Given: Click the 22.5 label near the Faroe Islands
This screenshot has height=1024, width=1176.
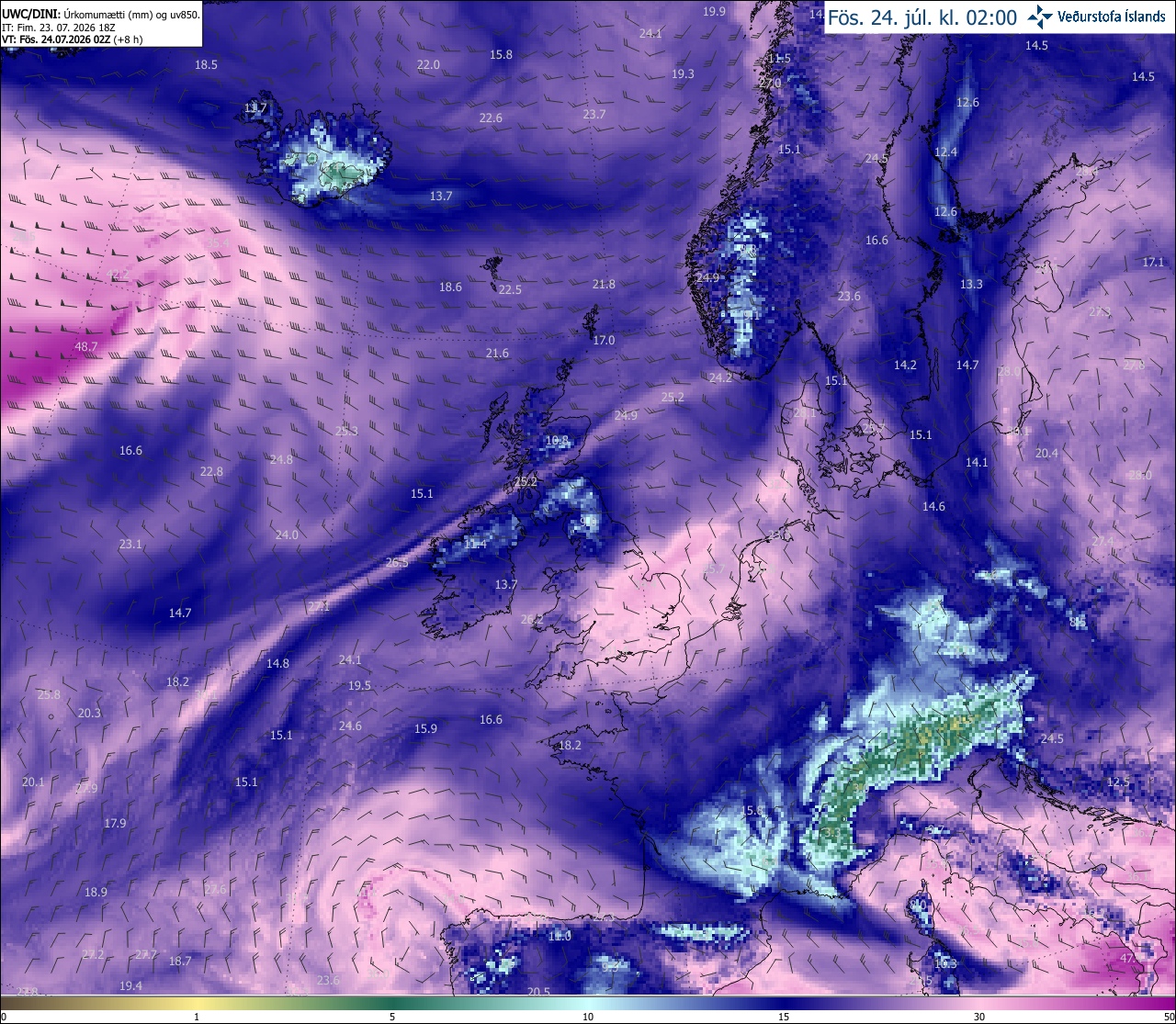Looking at the screenshot, I should (x=510, y=289).
